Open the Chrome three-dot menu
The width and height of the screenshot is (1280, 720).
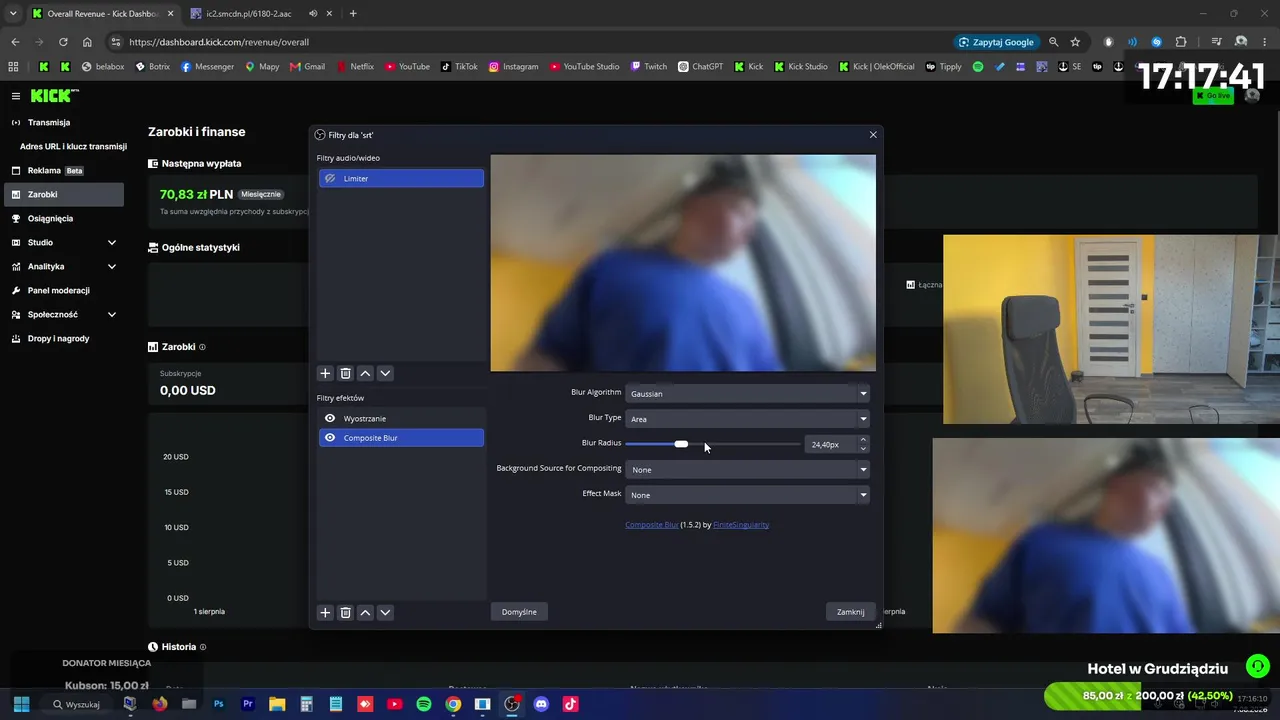click(1265, 42)
